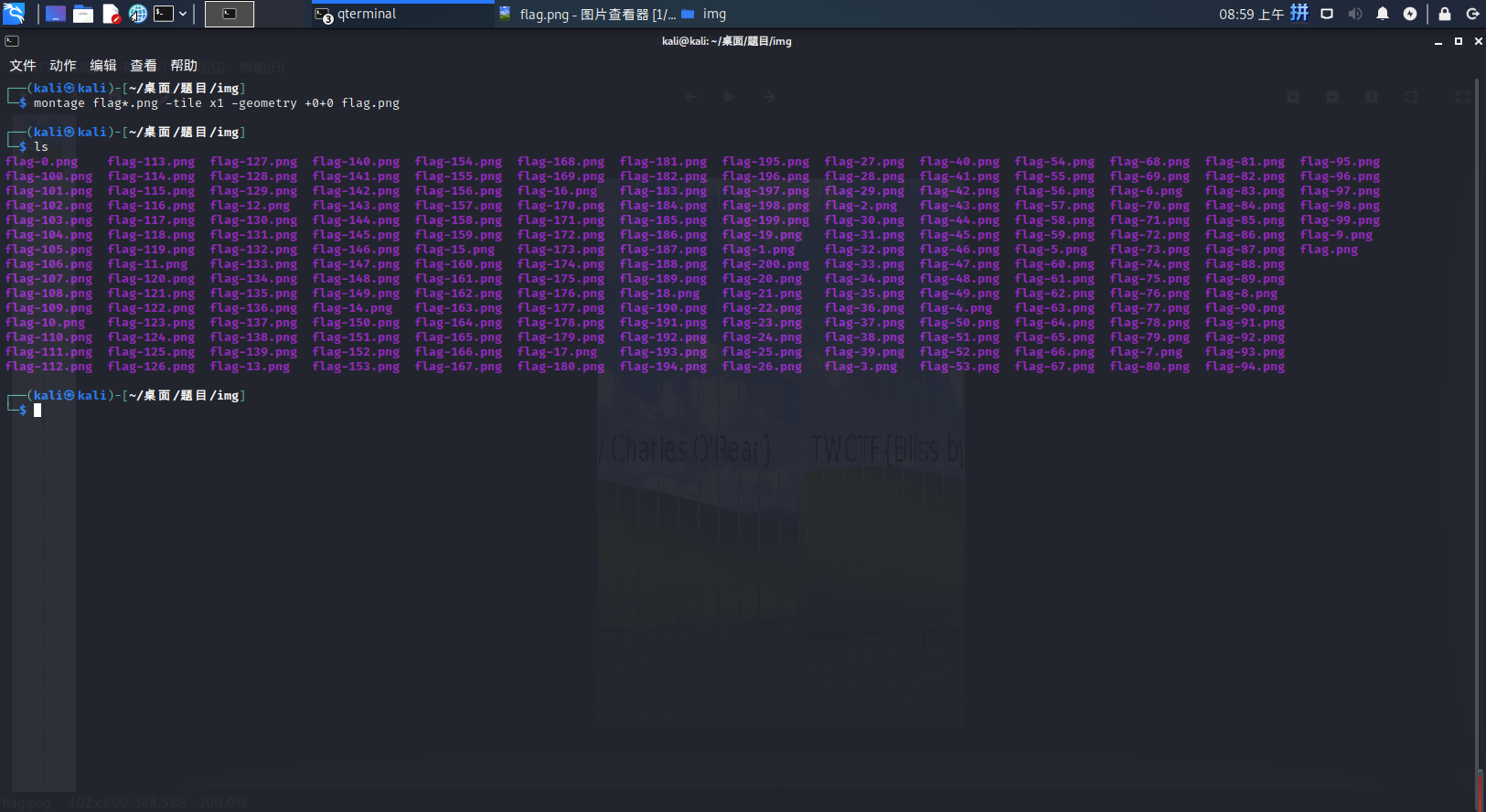Image resolution: width=1486 pixels, height=812 pixels.
Task: Switch to the img folder window
Action: [704, 14]
